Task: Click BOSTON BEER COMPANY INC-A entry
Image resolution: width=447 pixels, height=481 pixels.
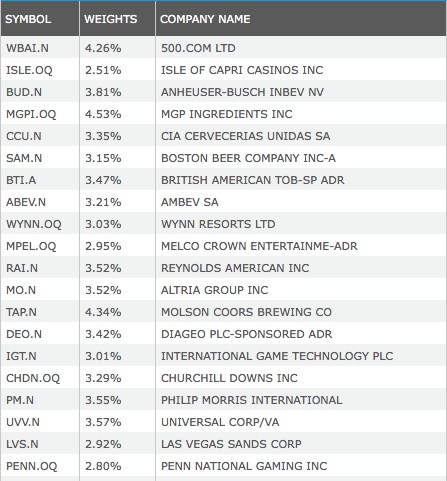Action: tap(248, 158)
